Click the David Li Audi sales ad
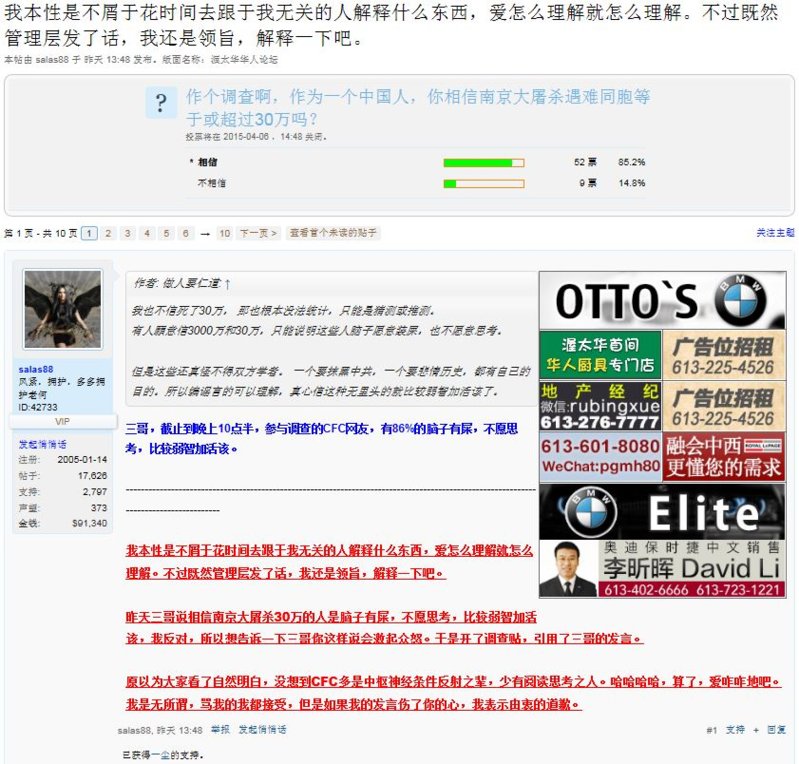Image resolution: width=799 pixels, height=764 pixels. tap(661, 569)
